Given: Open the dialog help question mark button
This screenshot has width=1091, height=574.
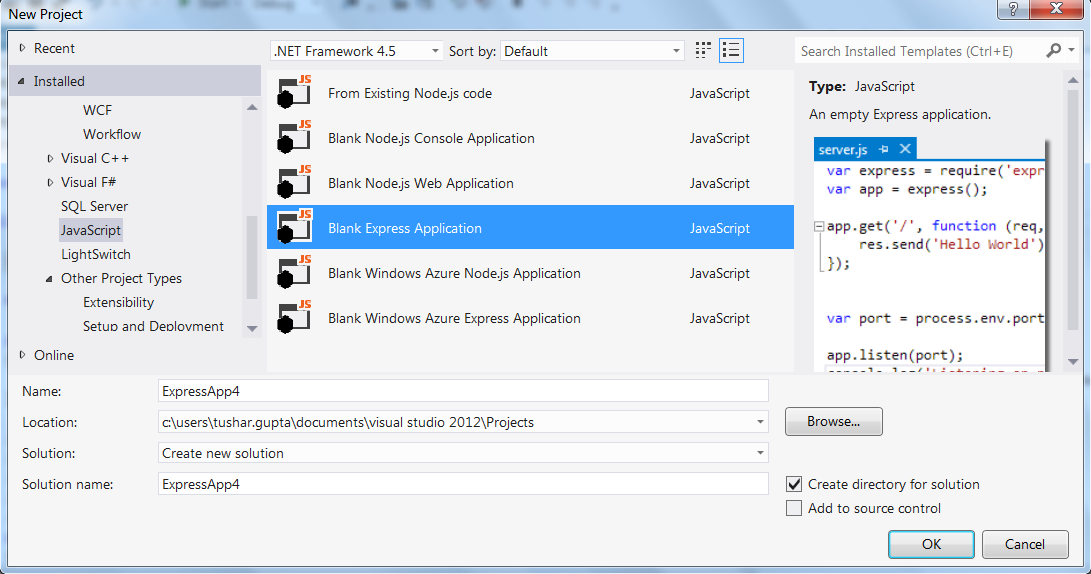Looking at the screenshot, I should coord(1013,9).
